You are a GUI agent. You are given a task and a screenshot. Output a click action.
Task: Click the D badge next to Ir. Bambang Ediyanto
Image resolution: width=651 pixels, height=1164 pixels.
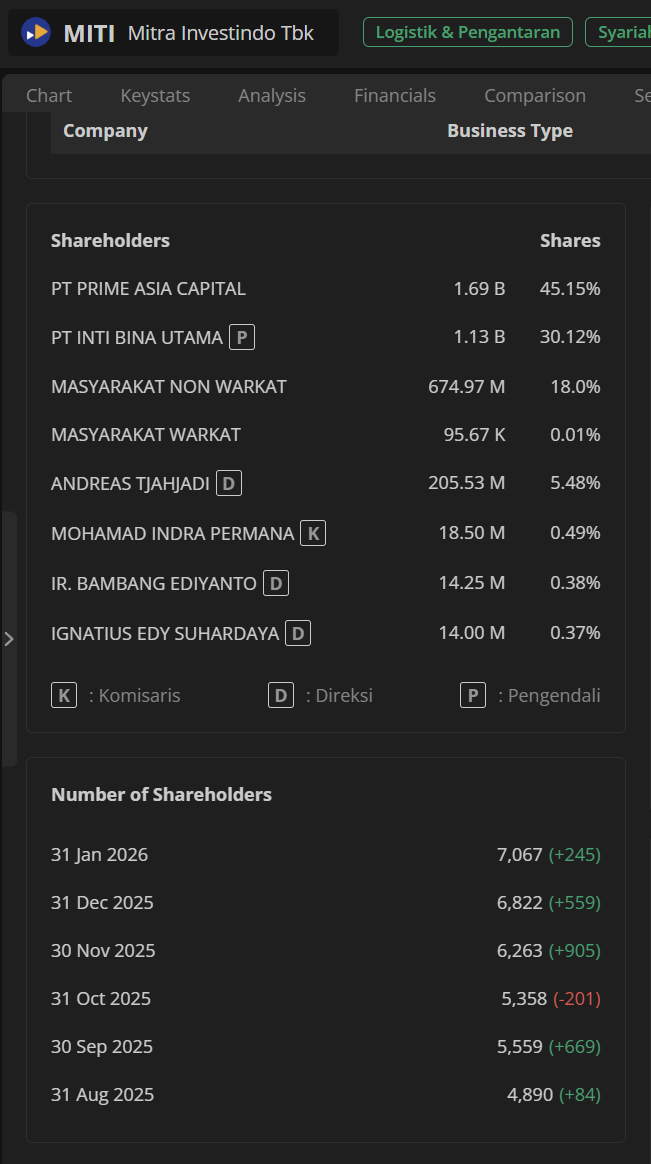[x=276, y=583]
